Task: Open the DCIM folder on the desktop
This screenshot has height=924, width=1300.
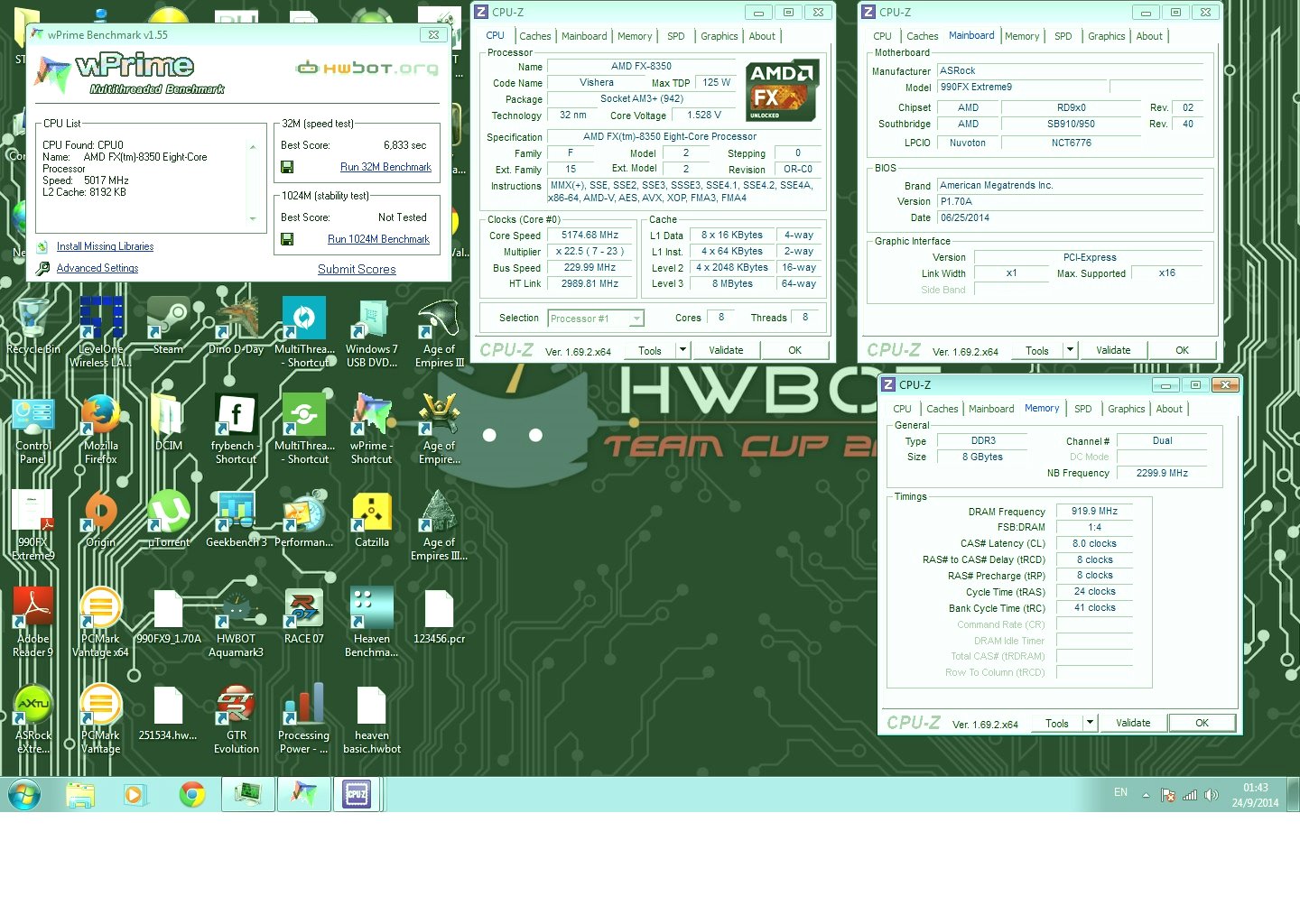Action: [x=169, y=422]
